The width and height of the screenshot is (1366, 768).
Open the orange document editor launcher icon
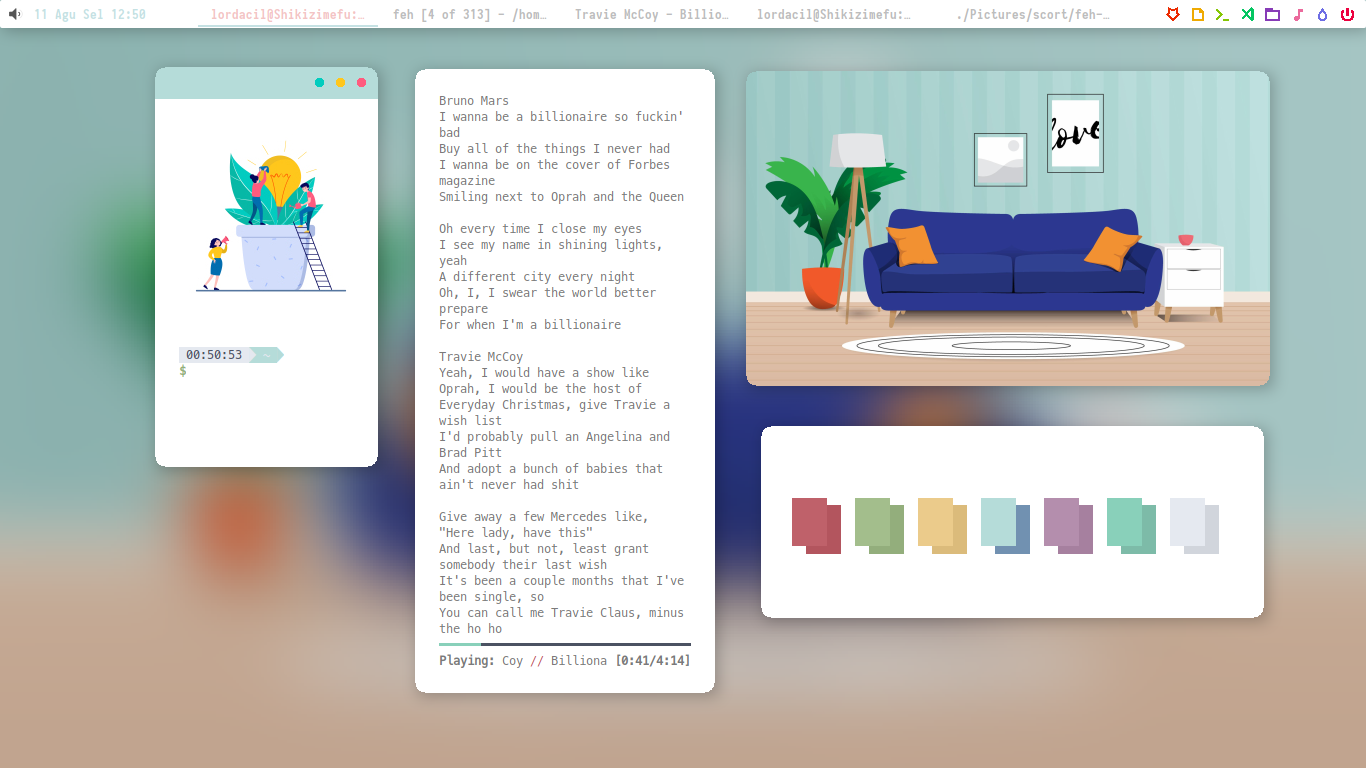pyautogui.click(x=1198, y=14)
